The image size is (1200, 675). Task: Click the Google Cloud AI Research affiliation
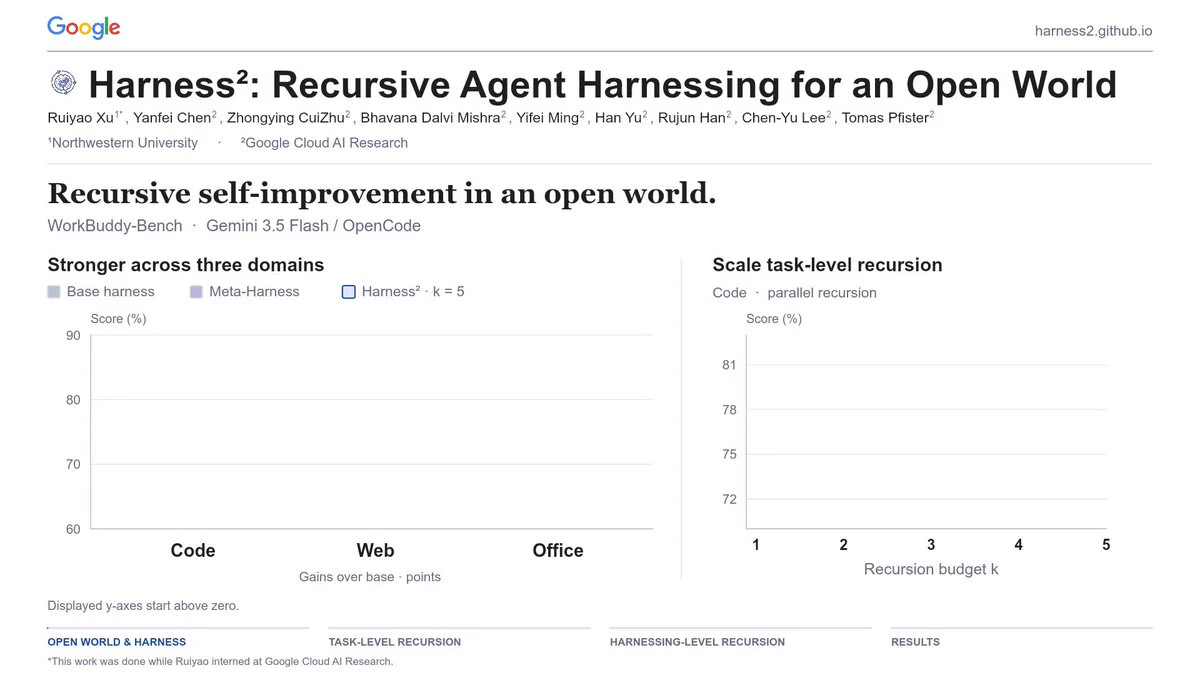[x=324, y=143]
